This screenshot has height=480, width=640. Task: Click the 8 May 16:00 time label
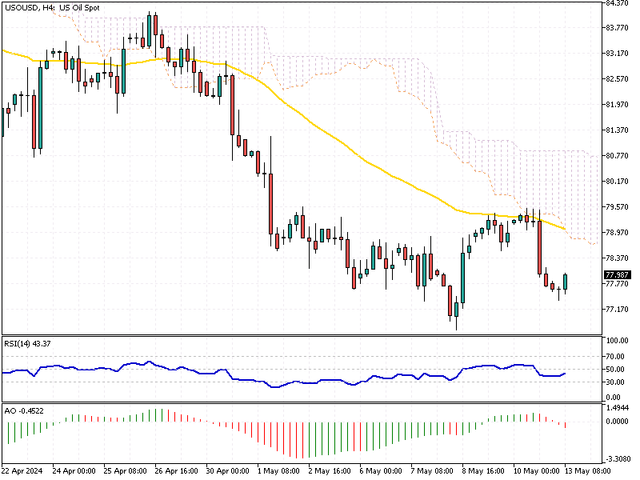pyautogui.click(x=483, y=471)
